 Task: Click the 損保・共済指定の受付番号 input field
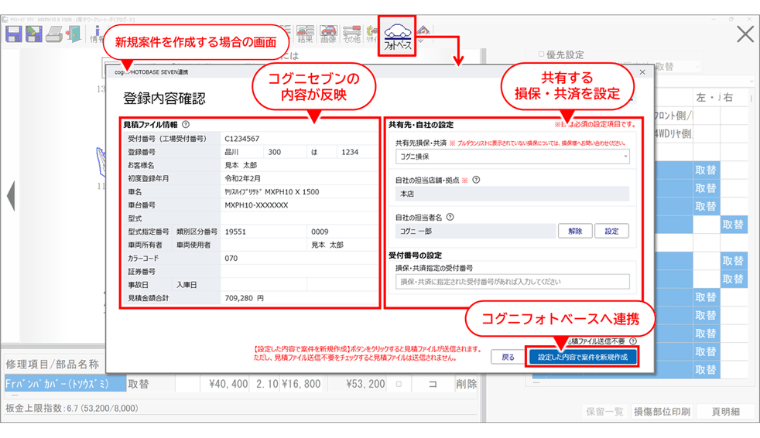(512, 282)
